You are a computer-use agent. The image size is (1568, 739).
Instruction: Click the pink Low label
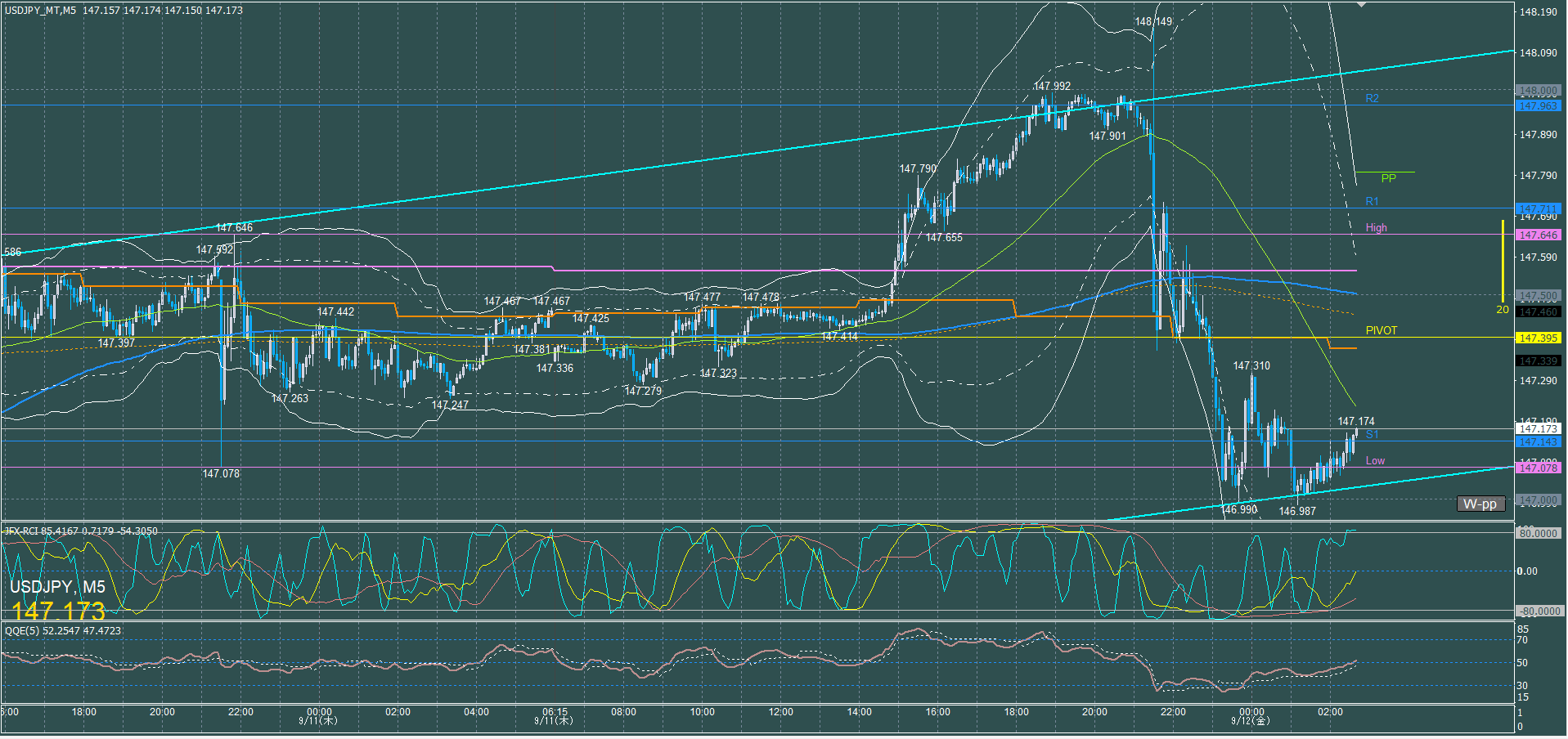point(1375,461)
